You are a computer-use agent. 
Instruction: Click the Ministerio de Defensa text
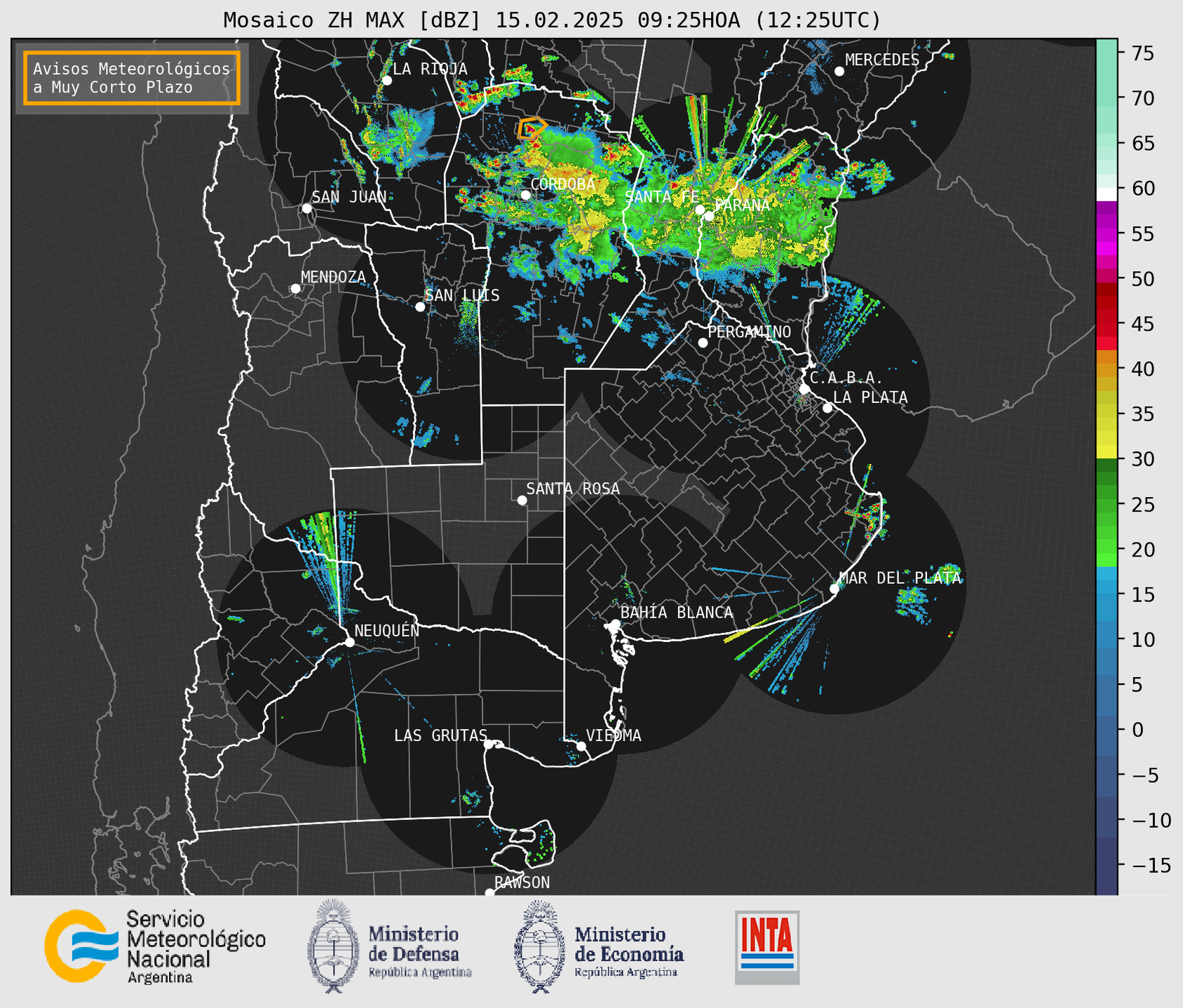pos(420,951)
